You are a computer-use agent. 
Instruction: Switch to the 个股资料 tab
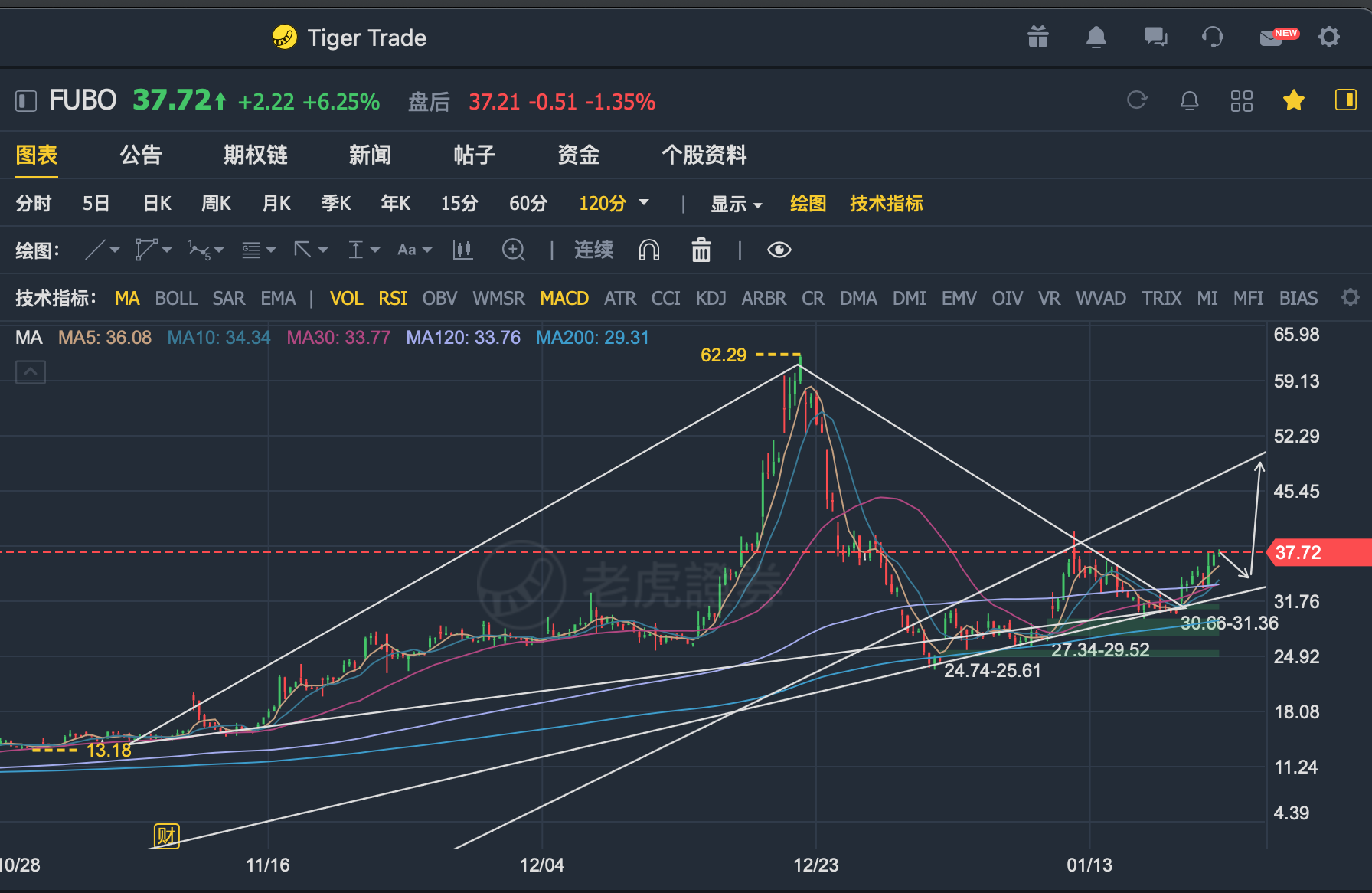coord(704,155)
